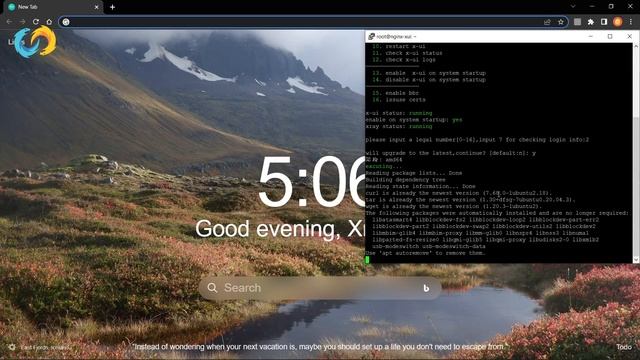The image size is (640, 360).
Task: Open the Extensions puzzle-piece menu
Action: click(591, 22)
